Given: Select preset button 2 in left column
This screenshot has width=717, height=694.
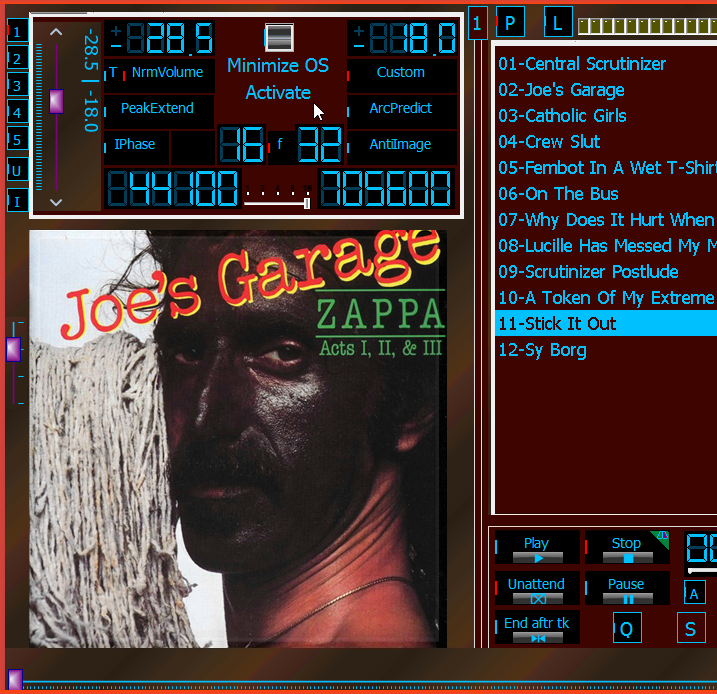Looking at the screenshot, I should [x=17, y=59].
